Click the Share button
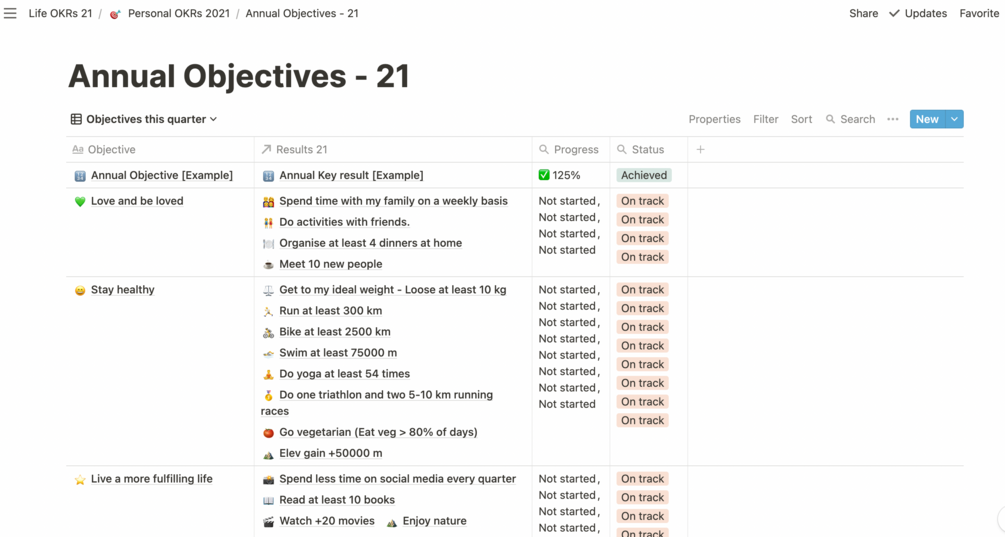1005x537 pixels. 863,13
